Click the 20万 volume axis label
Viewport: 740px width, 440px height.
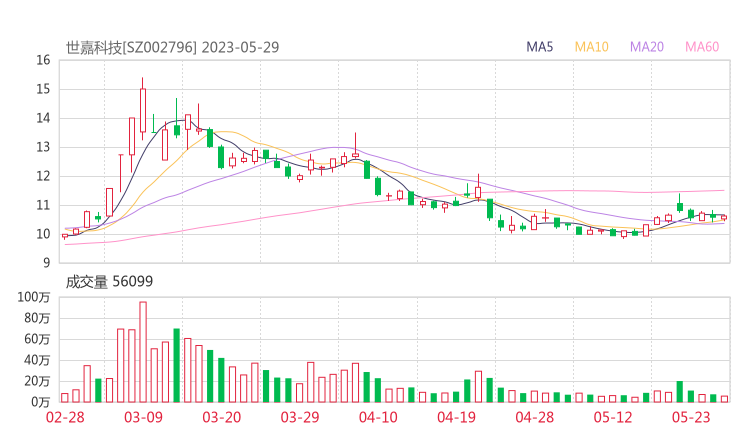click(x=37, y=381)
